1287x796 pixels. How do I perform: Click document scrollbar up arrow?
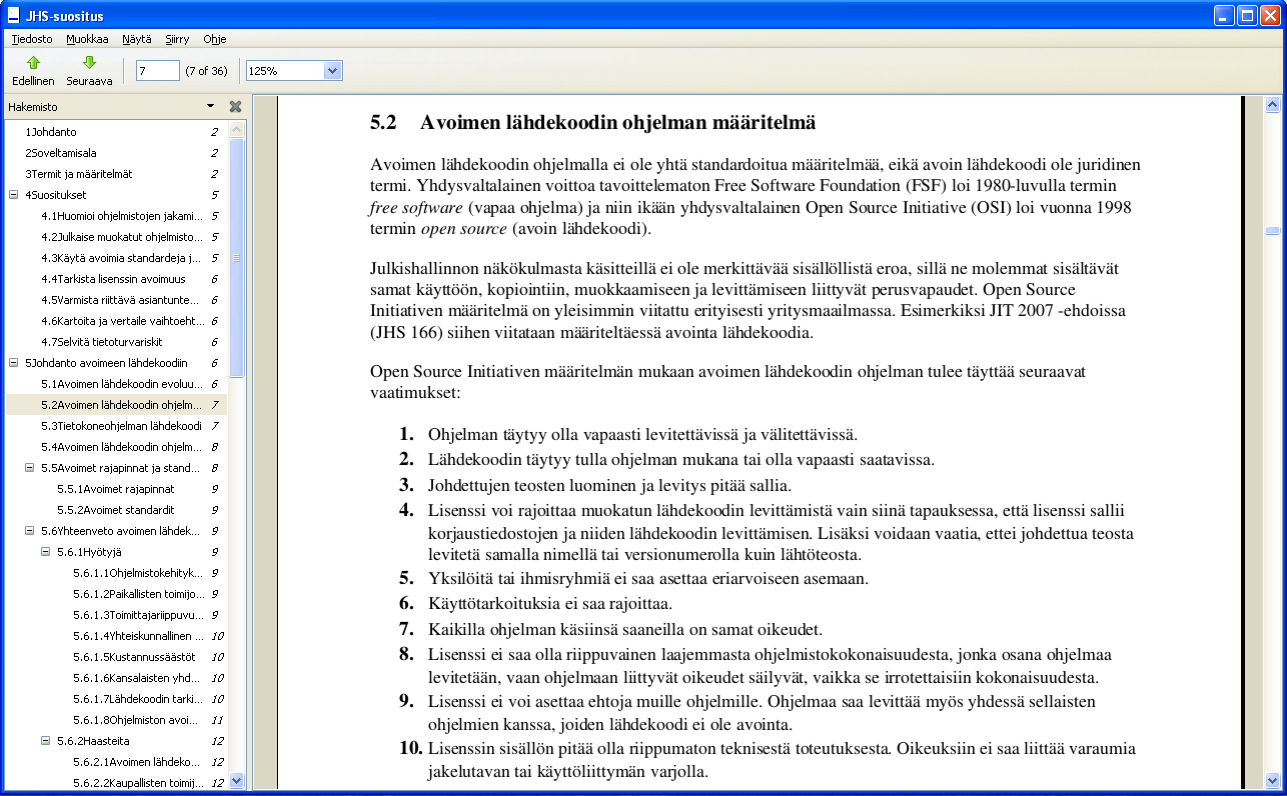click(x=1273, y=103)
